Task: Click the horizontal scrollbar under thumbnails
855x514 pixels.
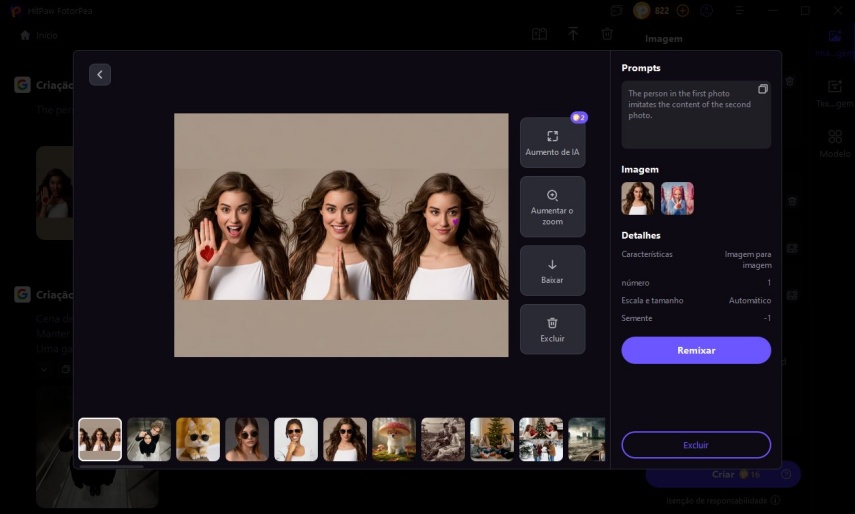Action: point(110,466)
